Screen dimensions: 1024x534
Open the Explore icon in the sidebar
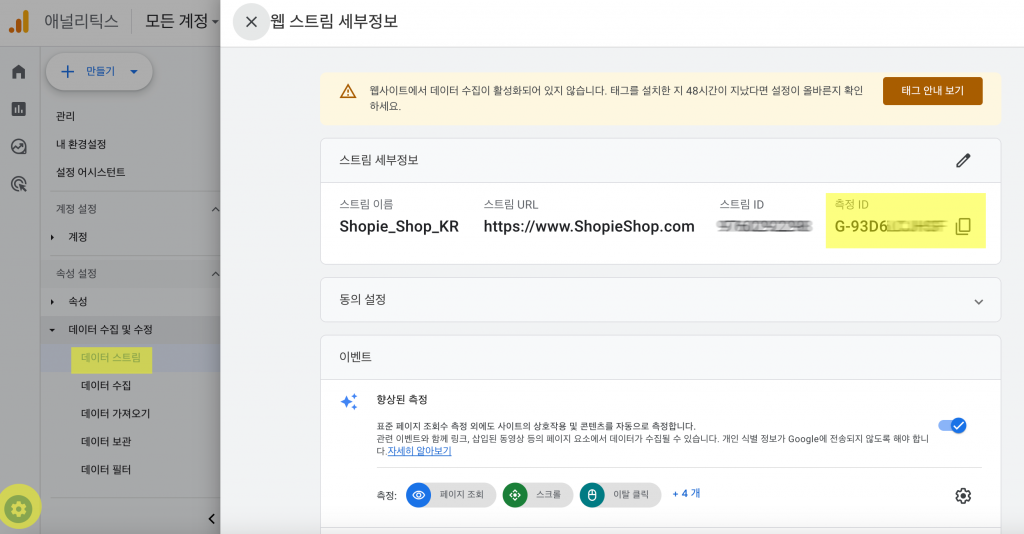coord(19,146)
